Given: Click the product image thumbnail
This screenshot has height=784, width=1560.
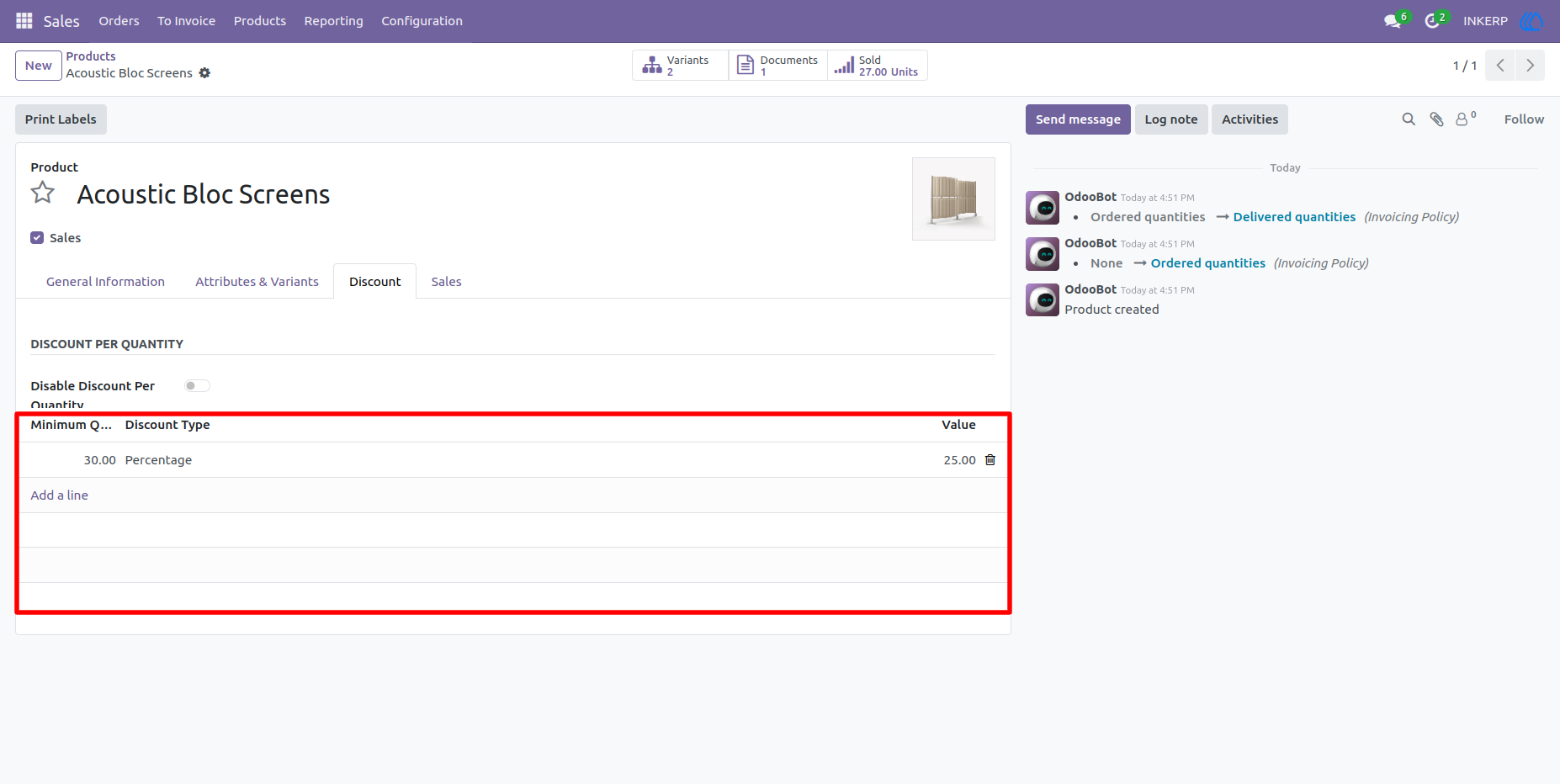Looking at the screenshot, I should pos(953,199).
